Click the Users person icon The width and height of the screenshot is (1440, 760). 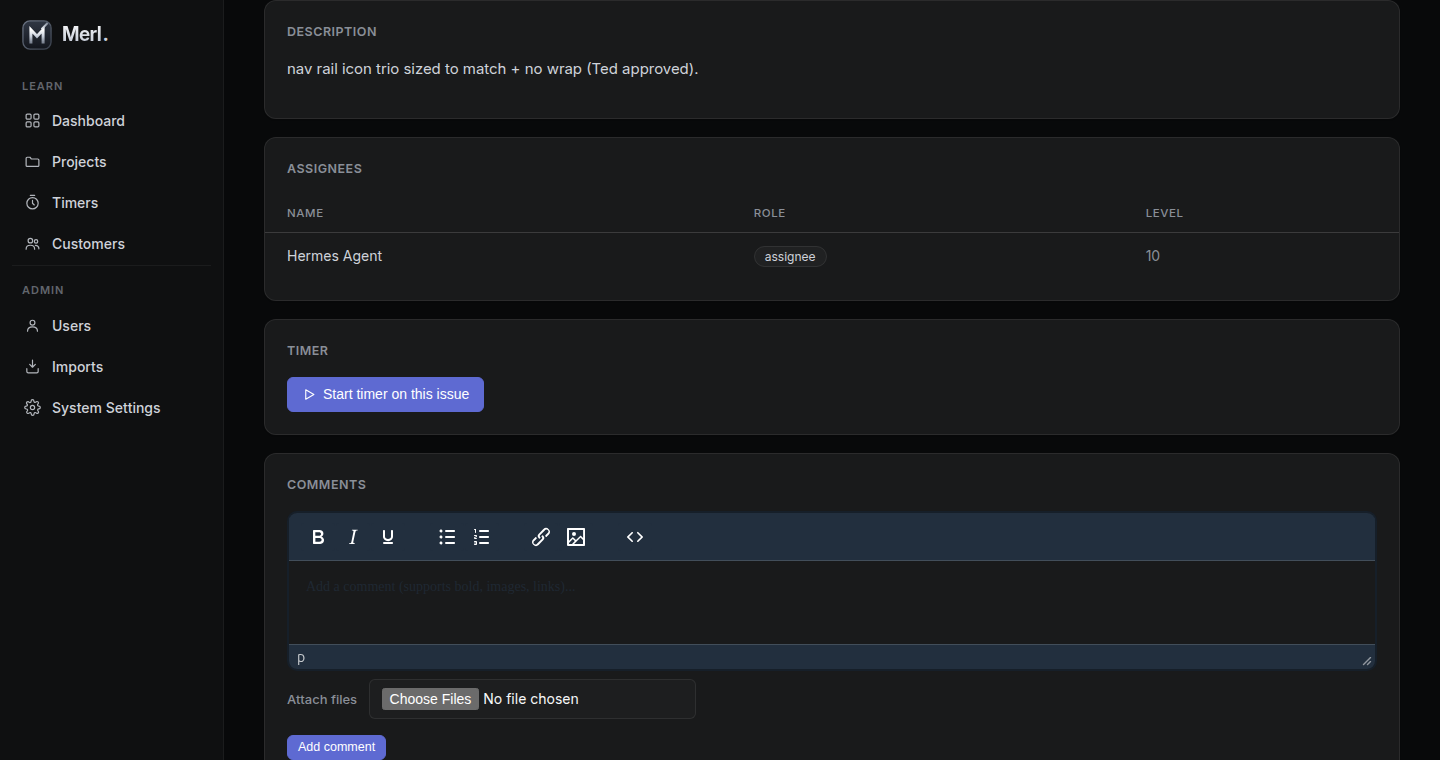point(32,326)
